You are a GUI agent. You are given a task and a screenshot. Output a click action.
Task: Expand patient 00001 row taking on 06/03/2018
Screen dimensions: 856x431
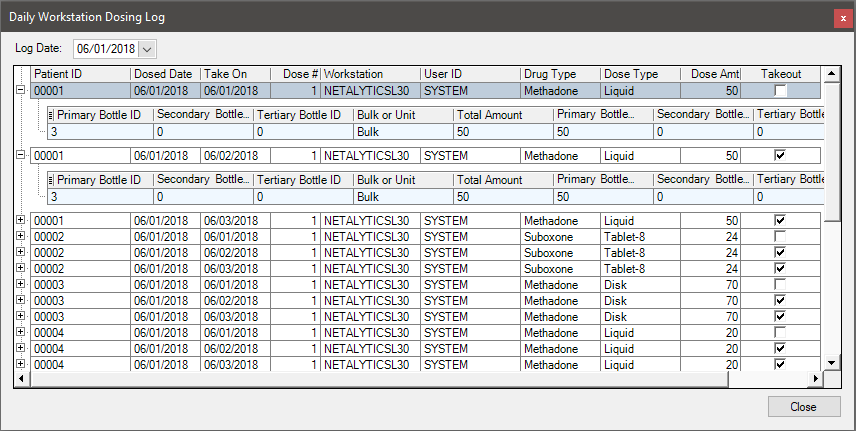tap(21, 220)
